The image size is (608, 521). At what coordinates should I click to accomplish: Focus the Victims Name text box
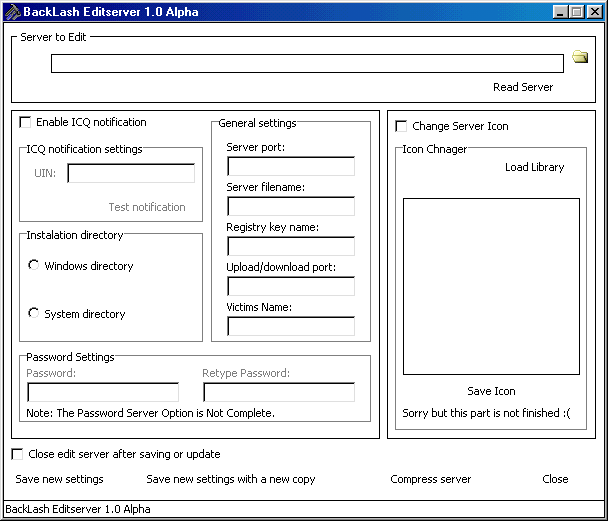tap(290, 326)
